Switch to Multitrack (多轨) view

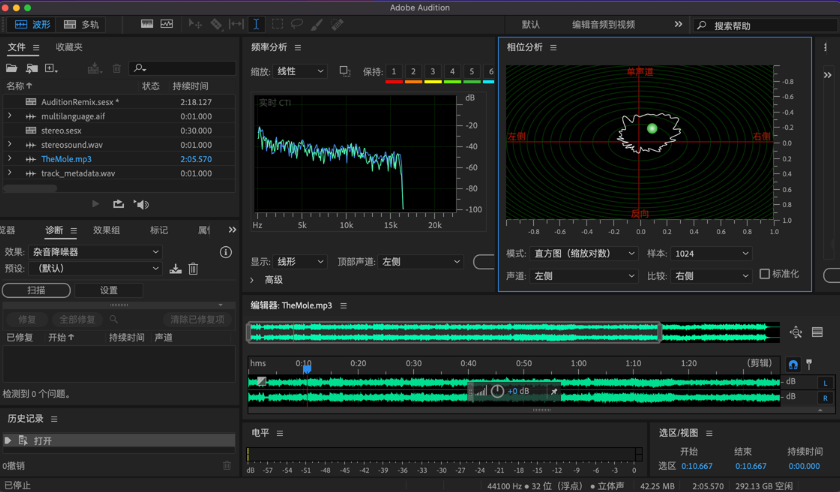click(81, 25)
